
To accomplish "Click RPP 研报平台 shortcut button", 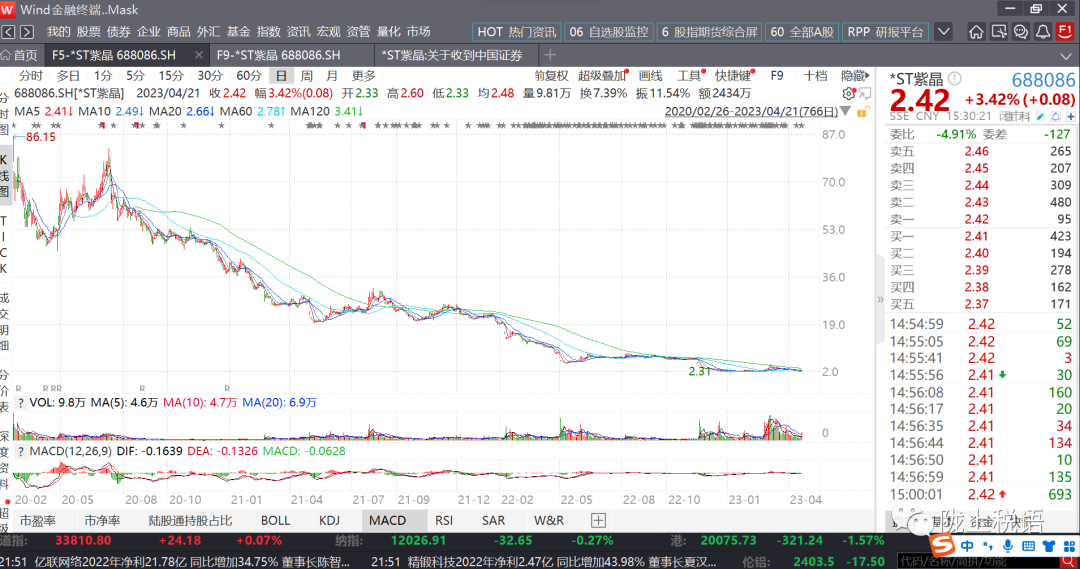I will (x=885, y=32).
